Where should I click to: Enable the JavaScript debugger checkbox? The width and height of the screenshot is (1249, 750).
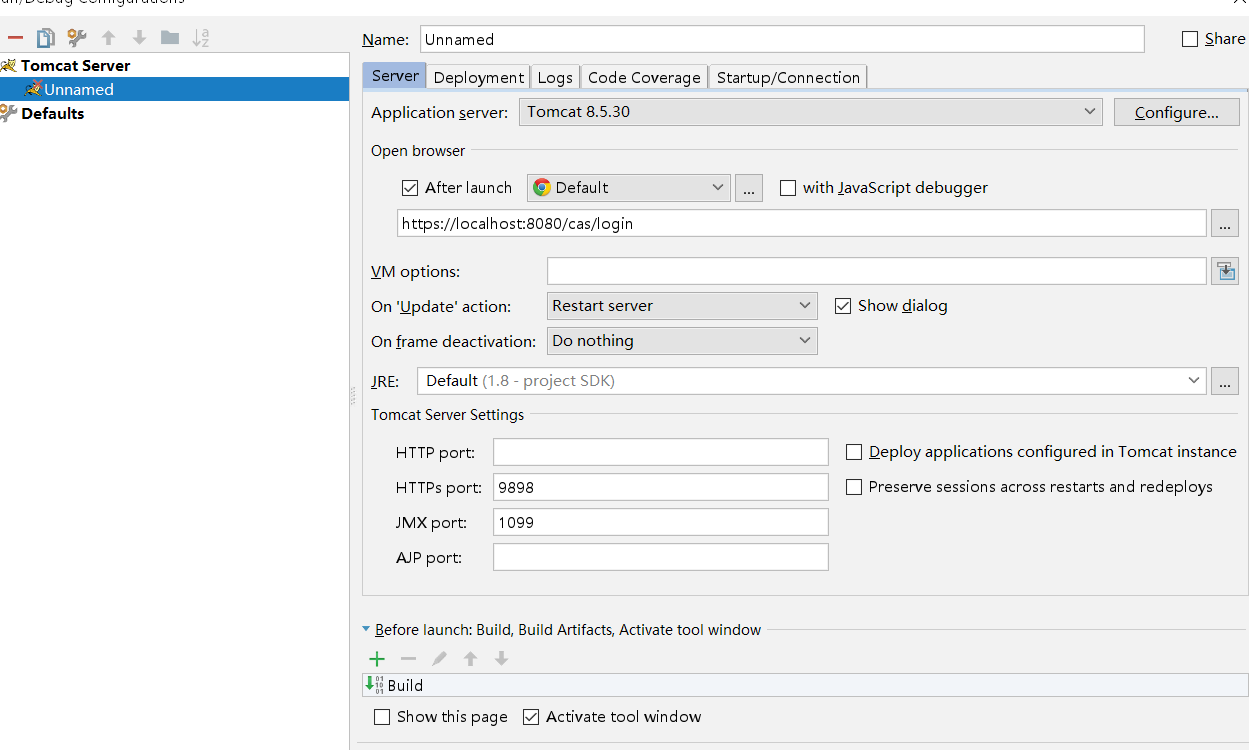(x=788, y=187)
